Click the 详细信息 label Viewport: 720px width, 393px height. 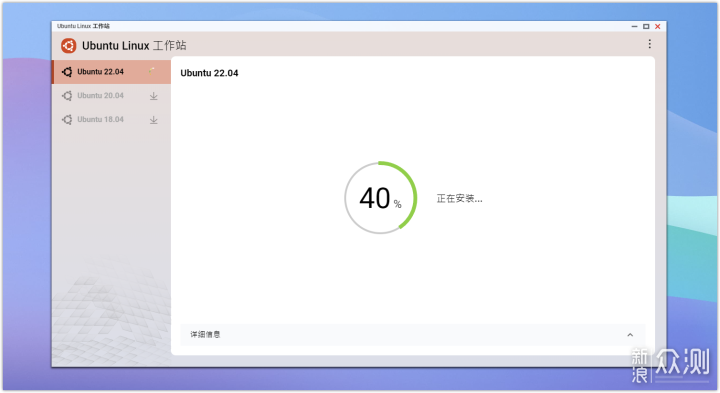click(205, 334)
